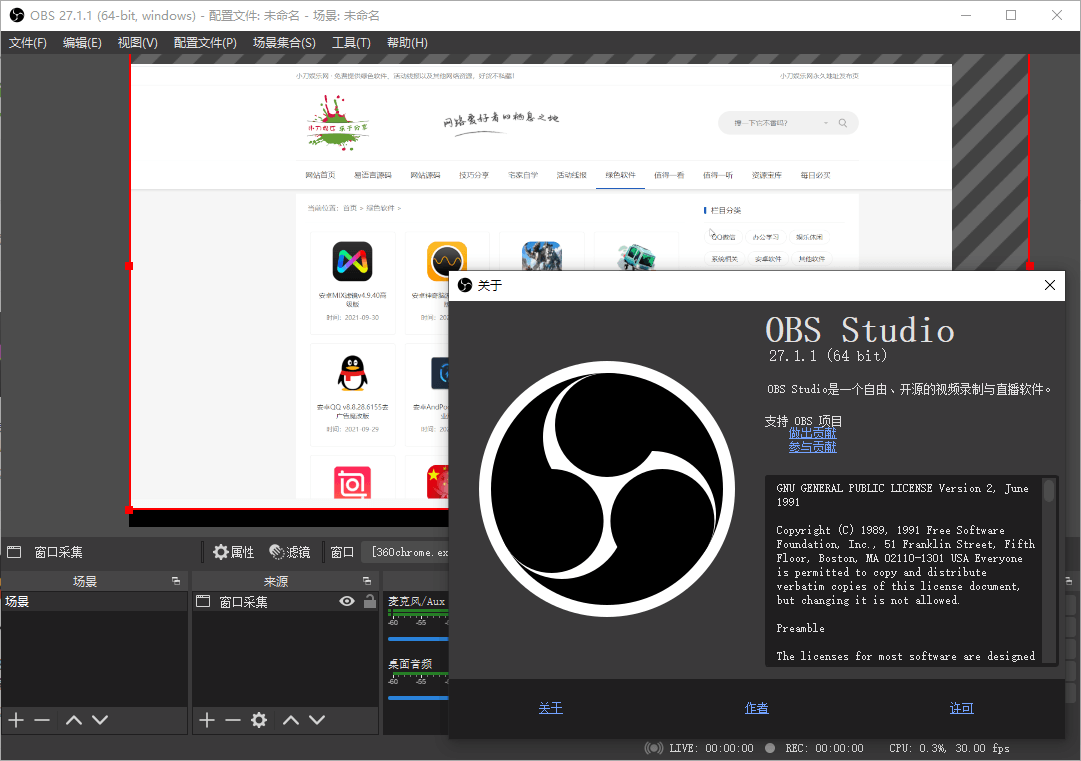Move source up with the up arrow icon
Viewport: 1081px width, 761px height.
click(291, 719)
